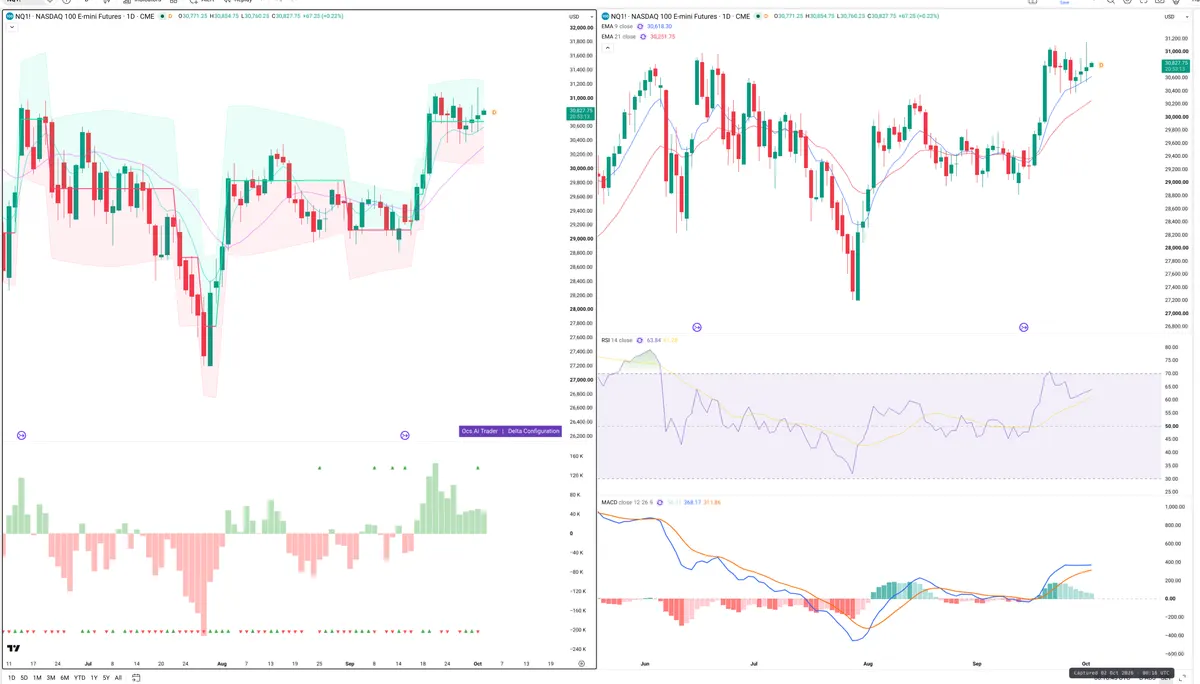Open the go-to-date calendar icon
The width and height of the screenshot is (1200, 684).
pyautogui.click(x=136, y=678)
